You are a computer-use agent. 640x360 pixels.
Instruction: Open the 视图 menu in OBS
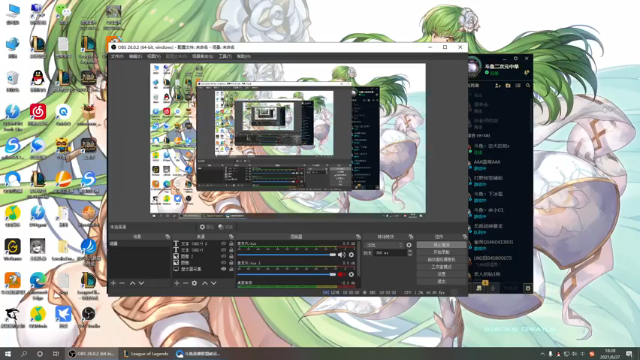coord(154,56)
